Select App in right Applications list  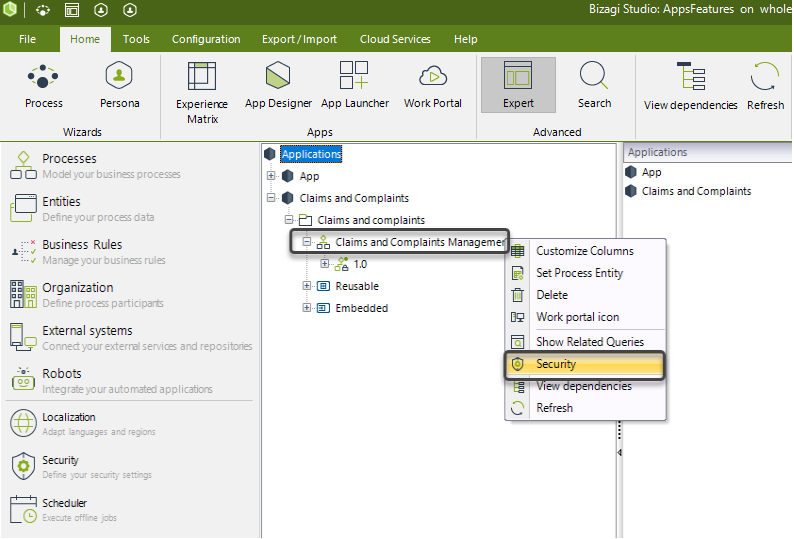pyautogui.click(x=651, y=172)
